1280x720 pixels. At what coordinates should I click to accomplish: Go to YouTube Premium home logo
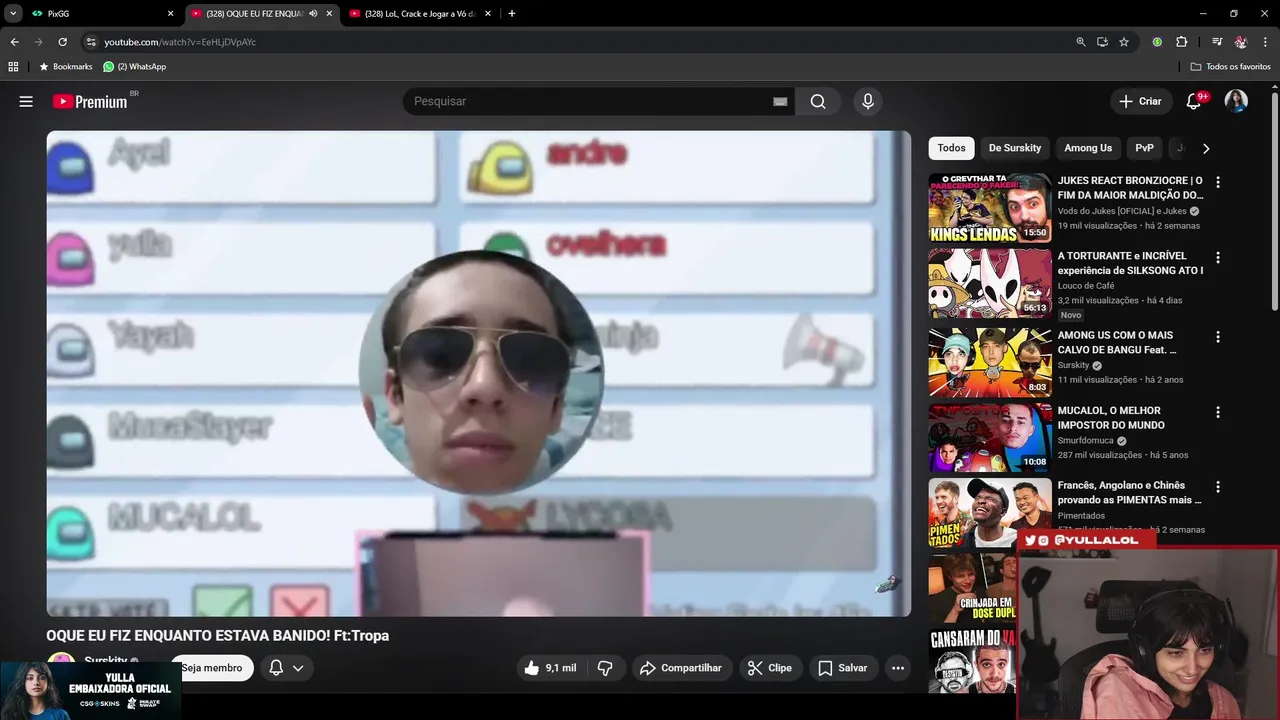92,101
